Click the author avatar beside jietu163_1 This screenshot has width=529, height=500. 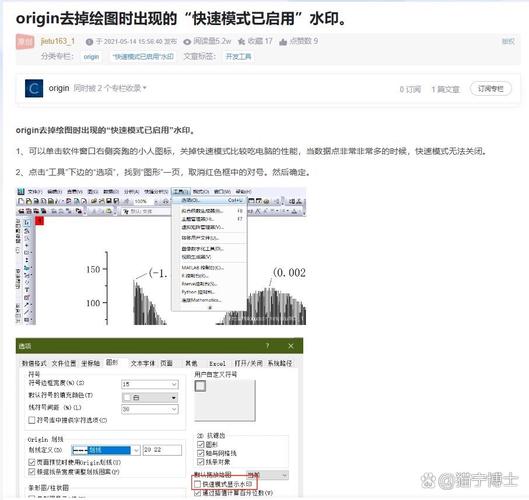(x=25, y=42)
